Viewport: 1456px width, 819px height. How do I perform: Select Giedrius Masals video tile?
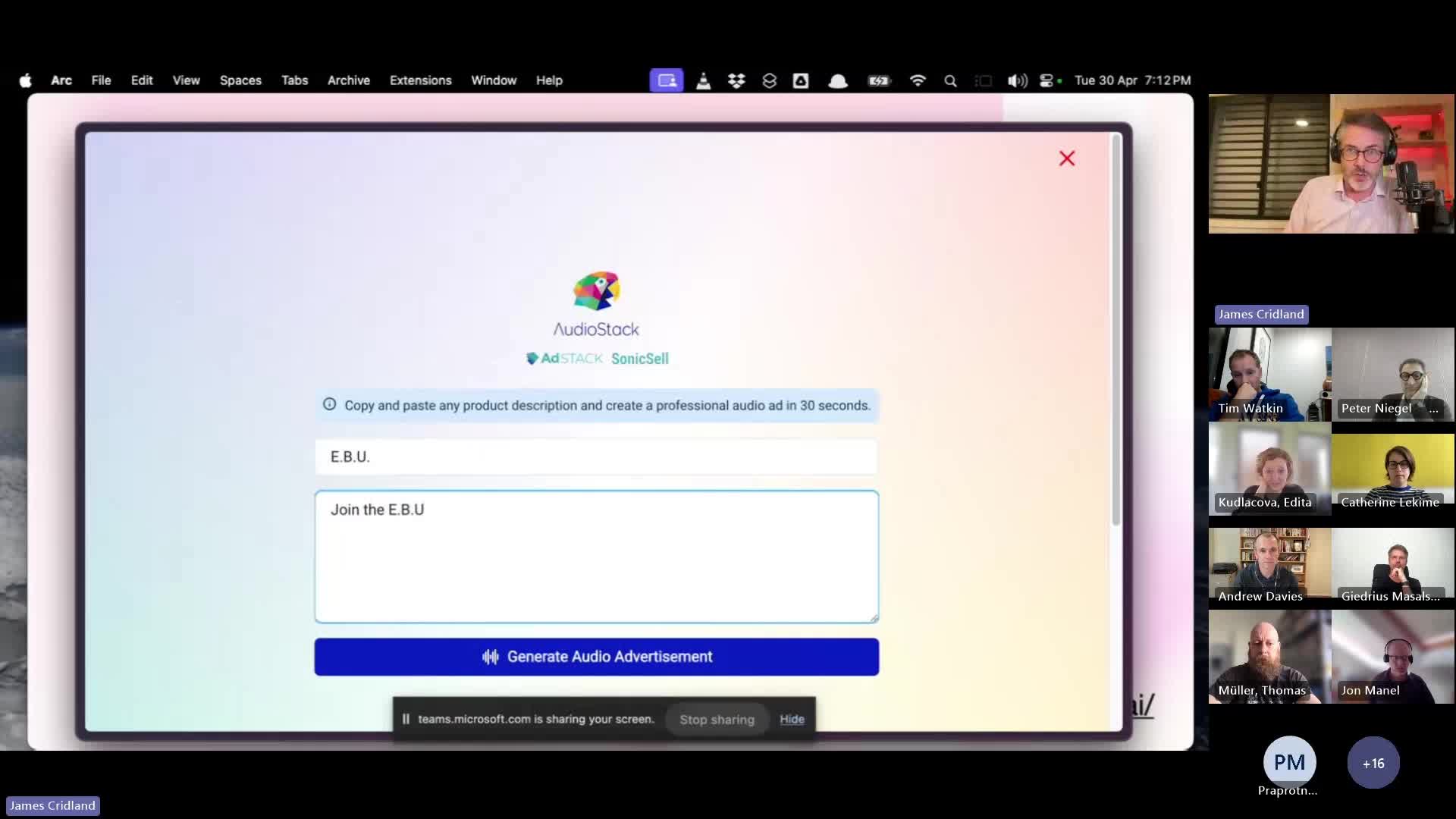1393,563
